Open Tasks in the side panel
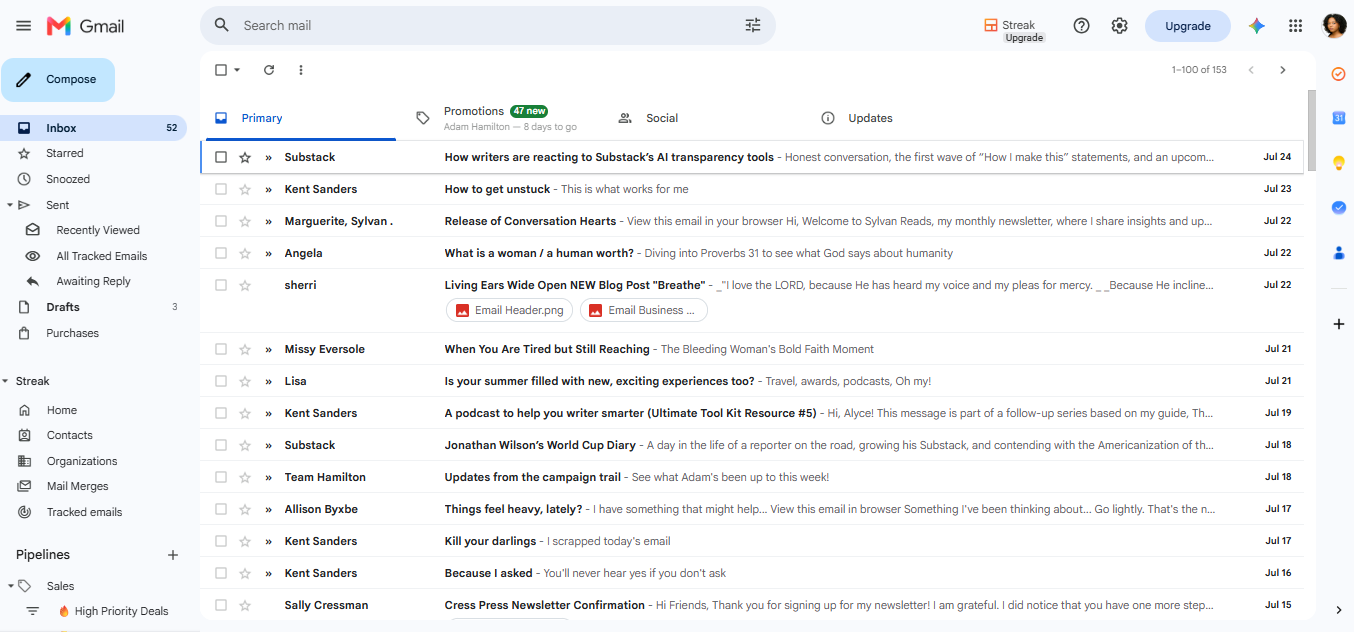Viewport: 1354px width, 632px height. (x=1338, y=74)
